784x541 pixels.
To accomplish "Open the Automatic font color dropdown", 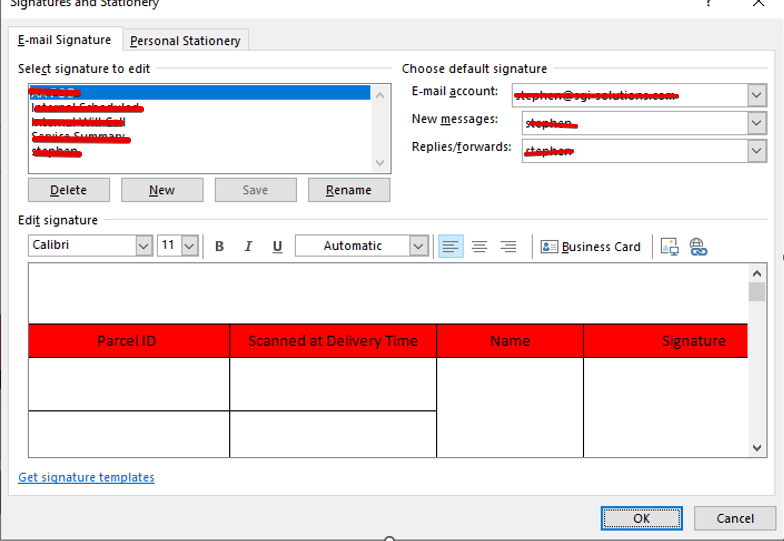I will pyautogui.click(x=418, y=246).
